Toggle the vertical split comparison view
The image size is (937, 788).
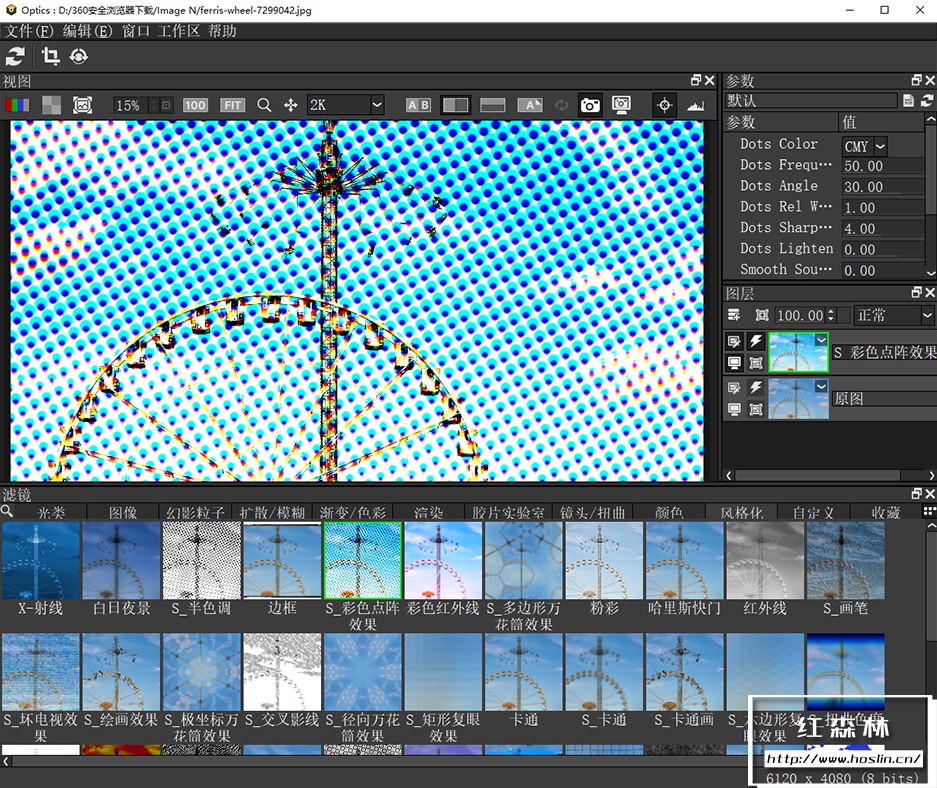coord(455,105)
